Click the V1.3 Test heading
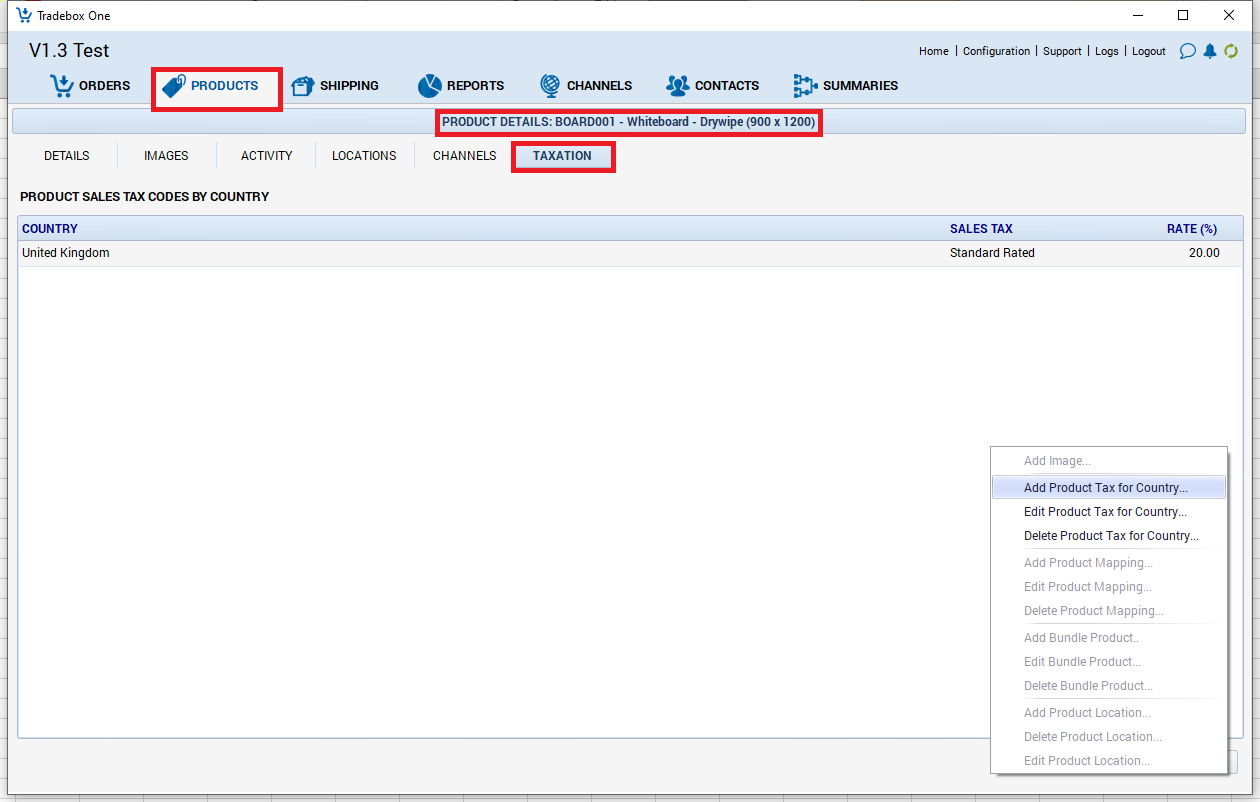Viewport: 1260px width, 802px height. tap(69, 51)
